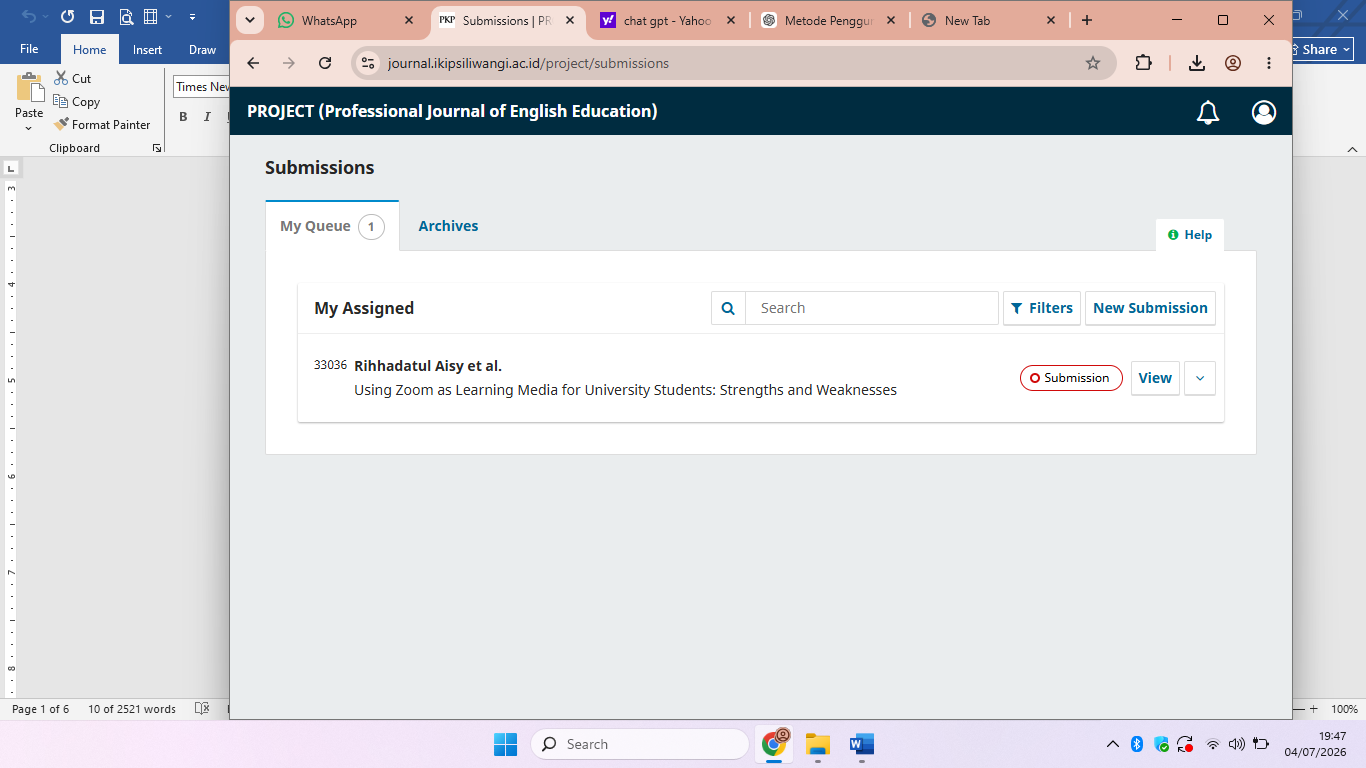Click Redo icon in Word title bar
Viewport: 1366px width, 768px height.
click(x=67, y=17)
